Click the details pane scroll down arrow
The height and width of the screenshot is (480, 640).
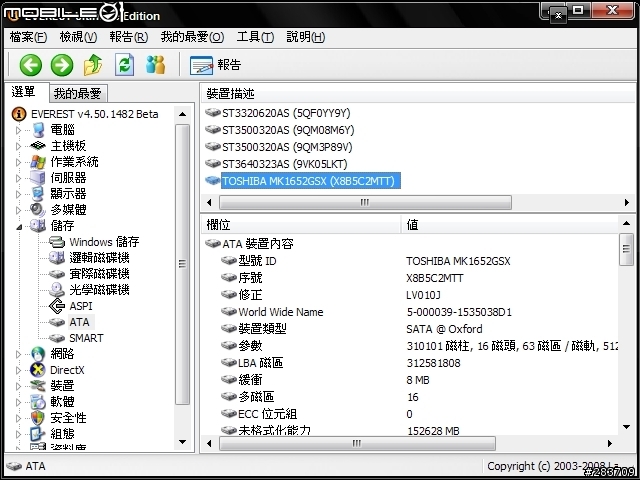pos(627,427)
